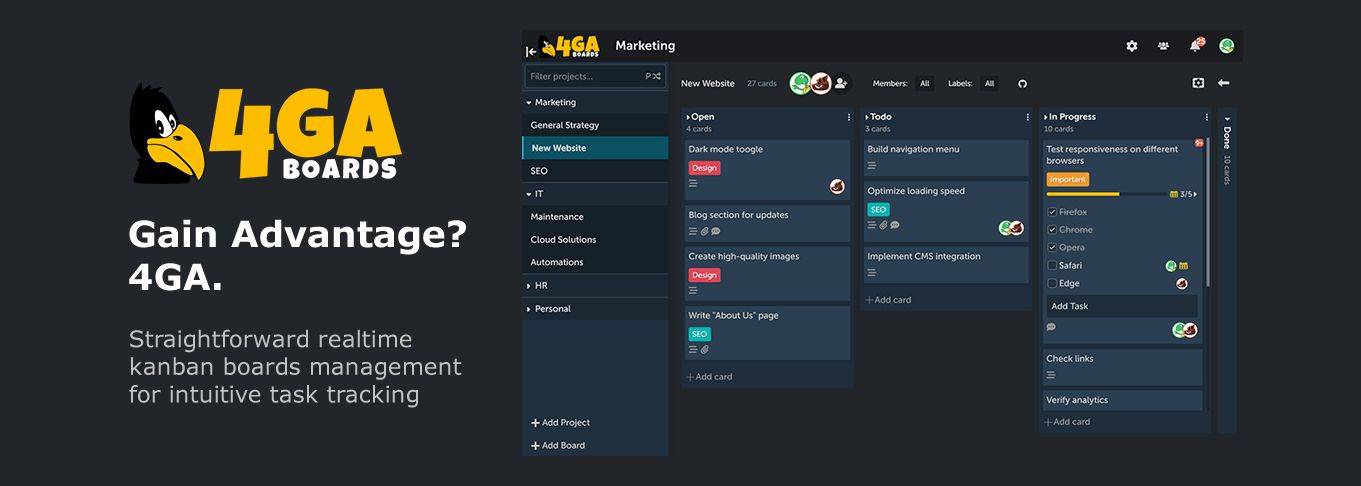Check the Edge task checkbox
Screen dimensions: 1361x486
click(x=1052, y=284)
